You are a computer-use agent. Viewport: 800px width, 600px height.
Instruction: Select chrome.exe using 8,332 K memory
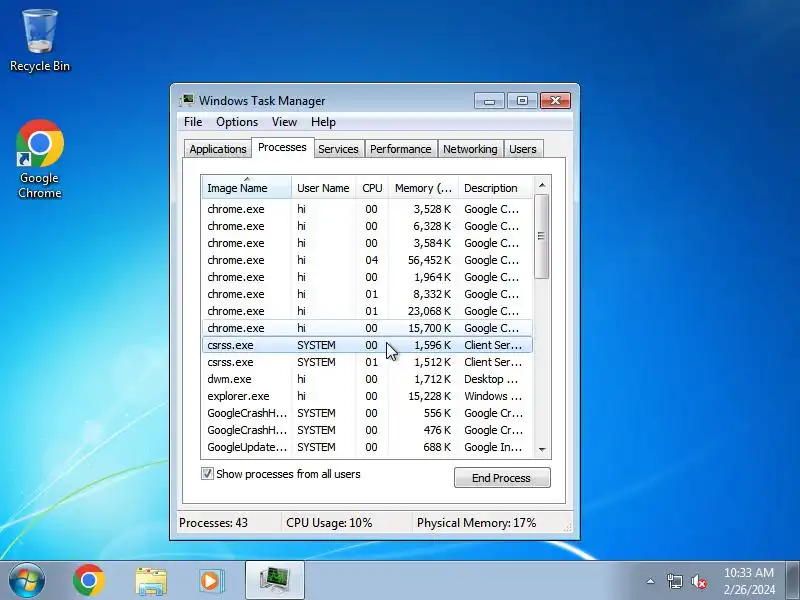tap(367, 294)
